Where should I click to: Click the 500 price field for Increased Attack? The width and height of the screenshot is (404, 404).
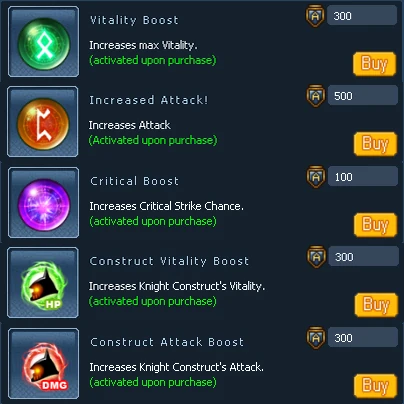pyautogui.click(x=363, y=96)
